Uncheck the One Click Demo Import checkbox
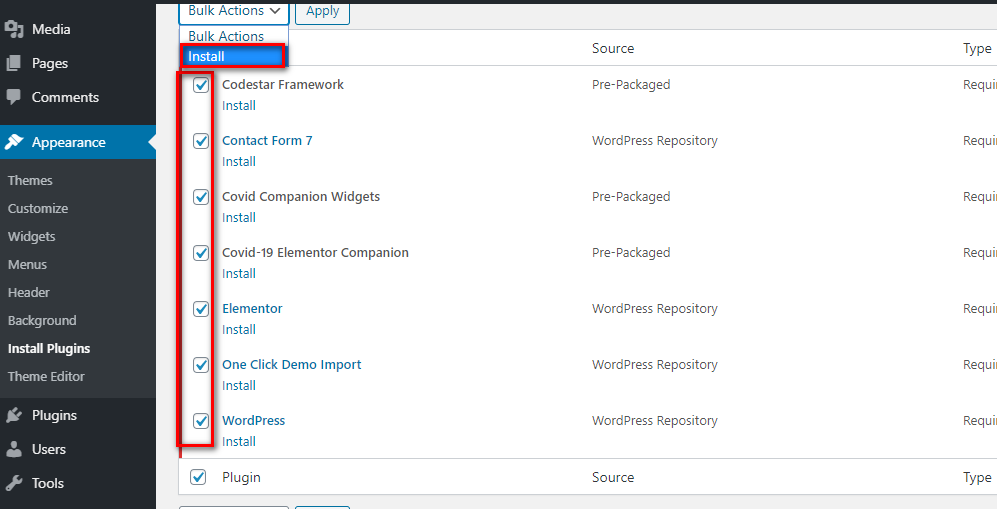Viewport: 997px width, 509px height. tap(201, 365)
